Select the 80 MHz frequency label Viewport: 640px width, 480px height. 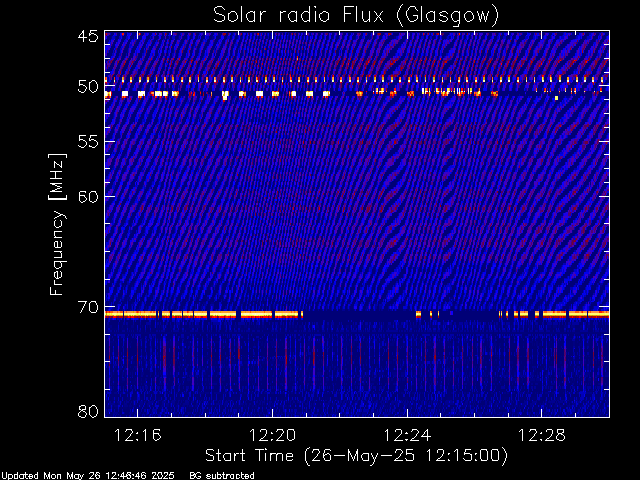(88, 411)
